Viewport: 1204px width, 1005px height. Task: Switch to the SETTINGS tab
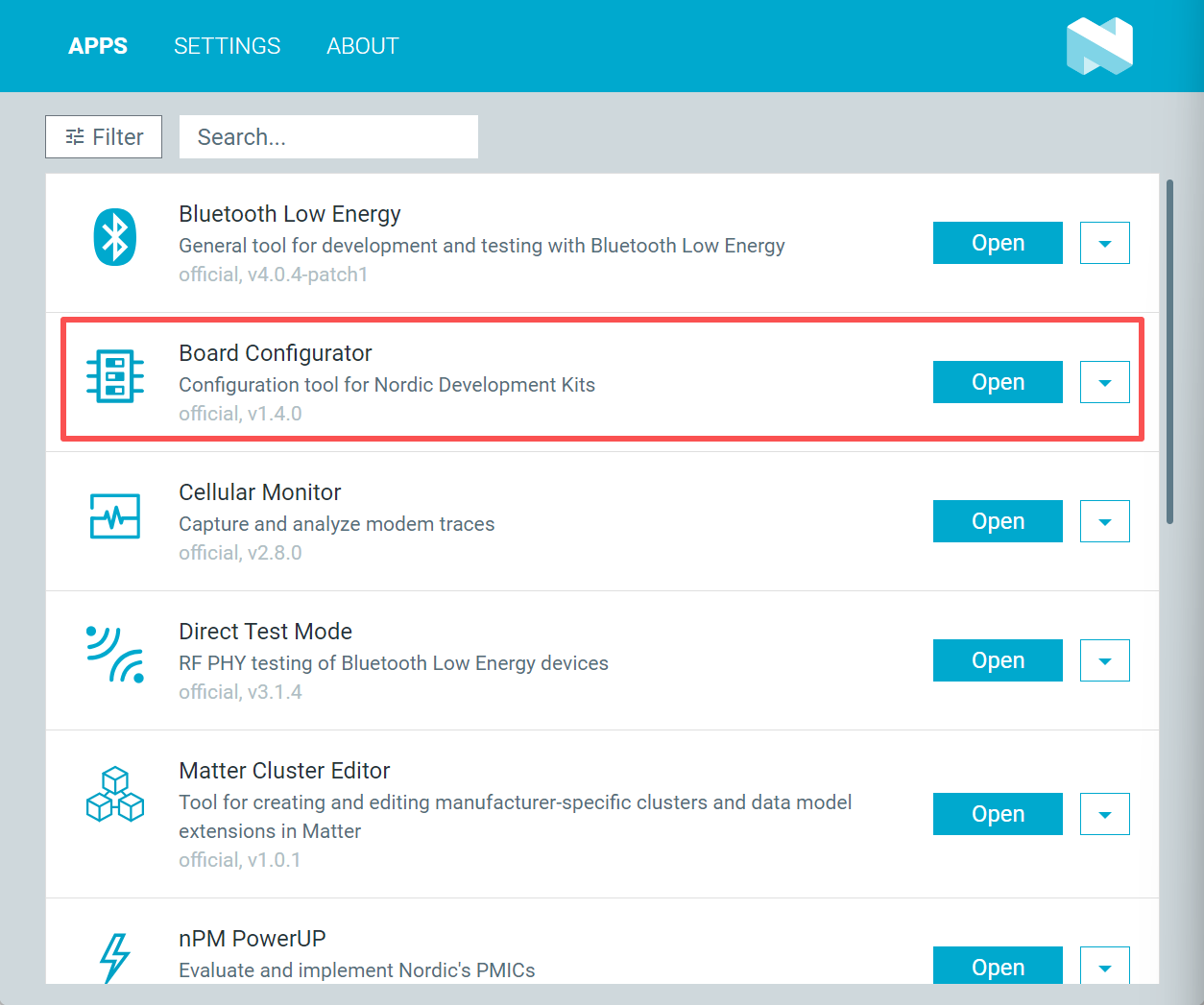(228, 46)
